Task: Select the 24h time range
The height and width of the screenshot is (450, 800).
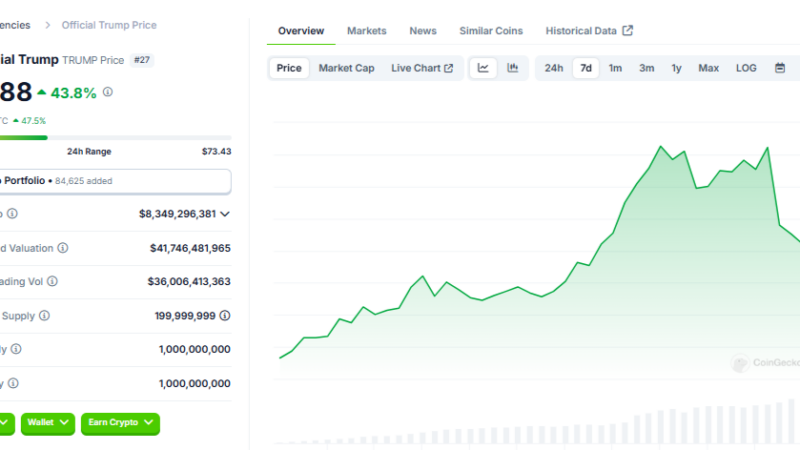Action: (554, 68)
